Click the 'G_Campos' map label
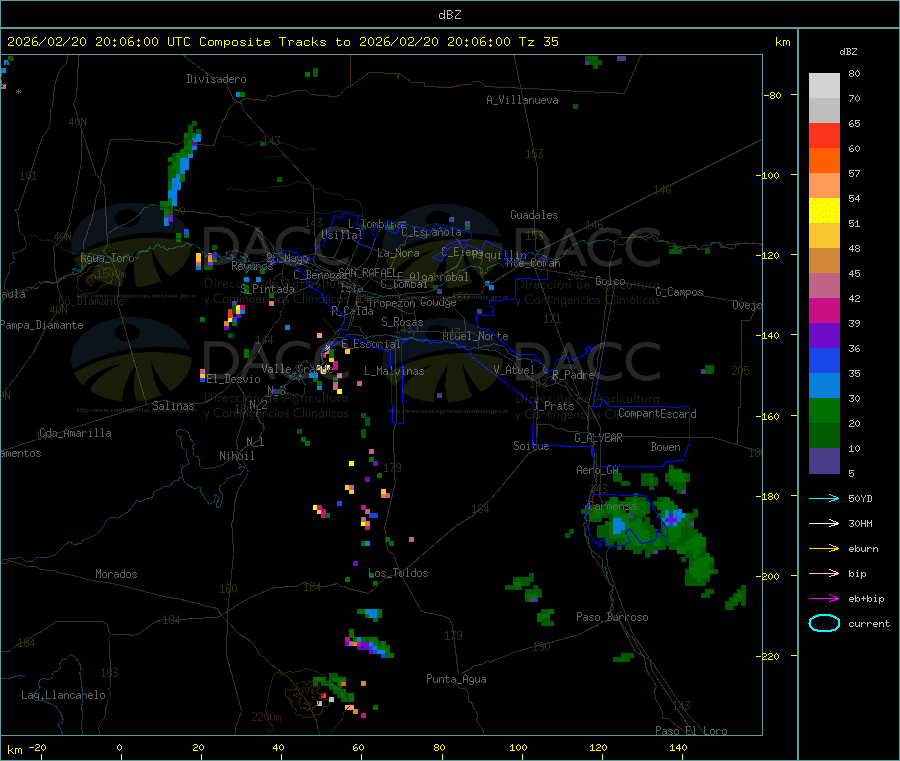This screenshot has width=900, height=761. pyautogui.click(x=679, y=292)
